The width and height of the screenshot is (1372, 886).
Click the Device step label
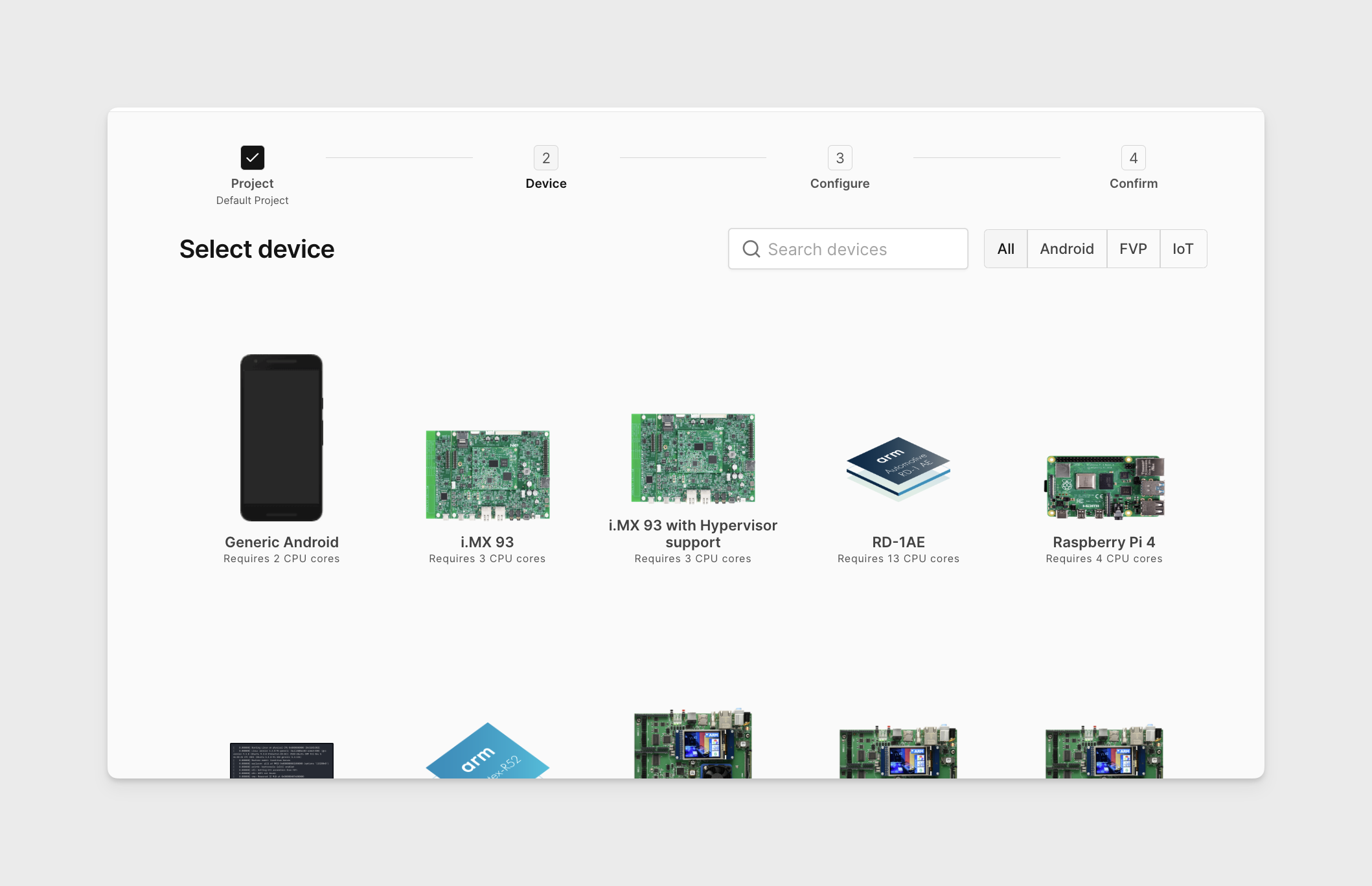[x=546, y=182]
